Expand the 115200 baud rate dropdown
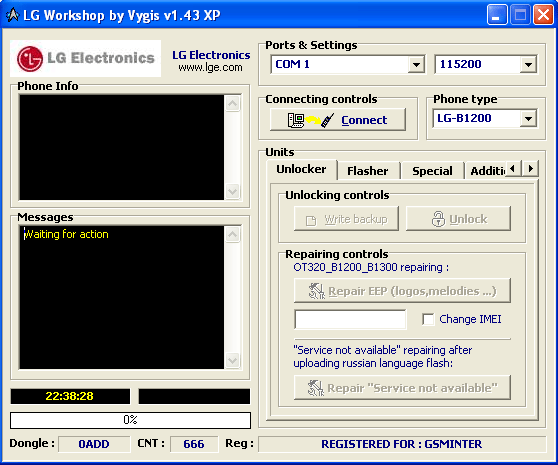The image size is (558, 465). pyautogui.click(x=528, y=65)
